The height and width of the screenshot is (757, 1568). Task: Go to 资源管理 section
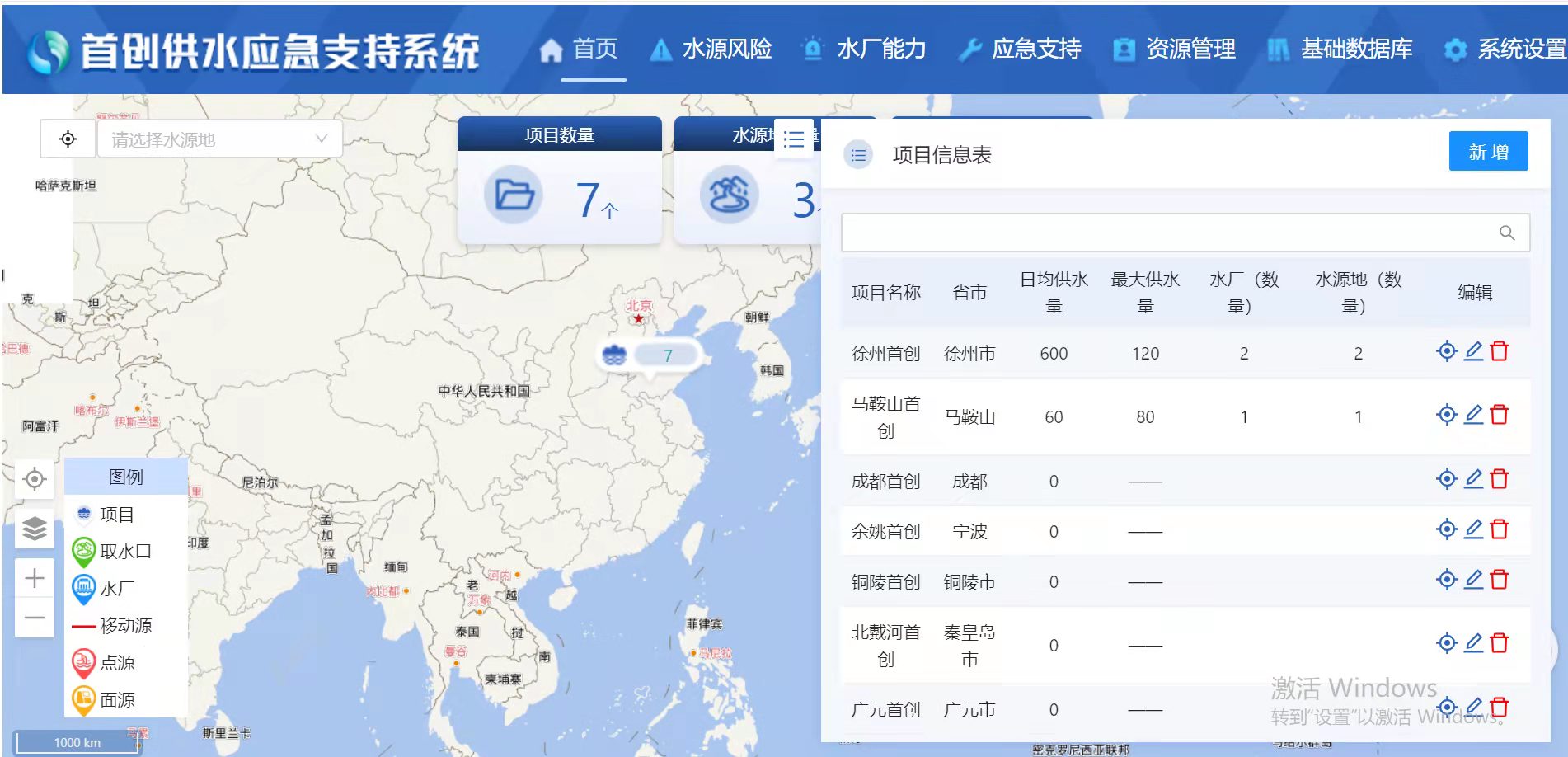(1175, 49)
